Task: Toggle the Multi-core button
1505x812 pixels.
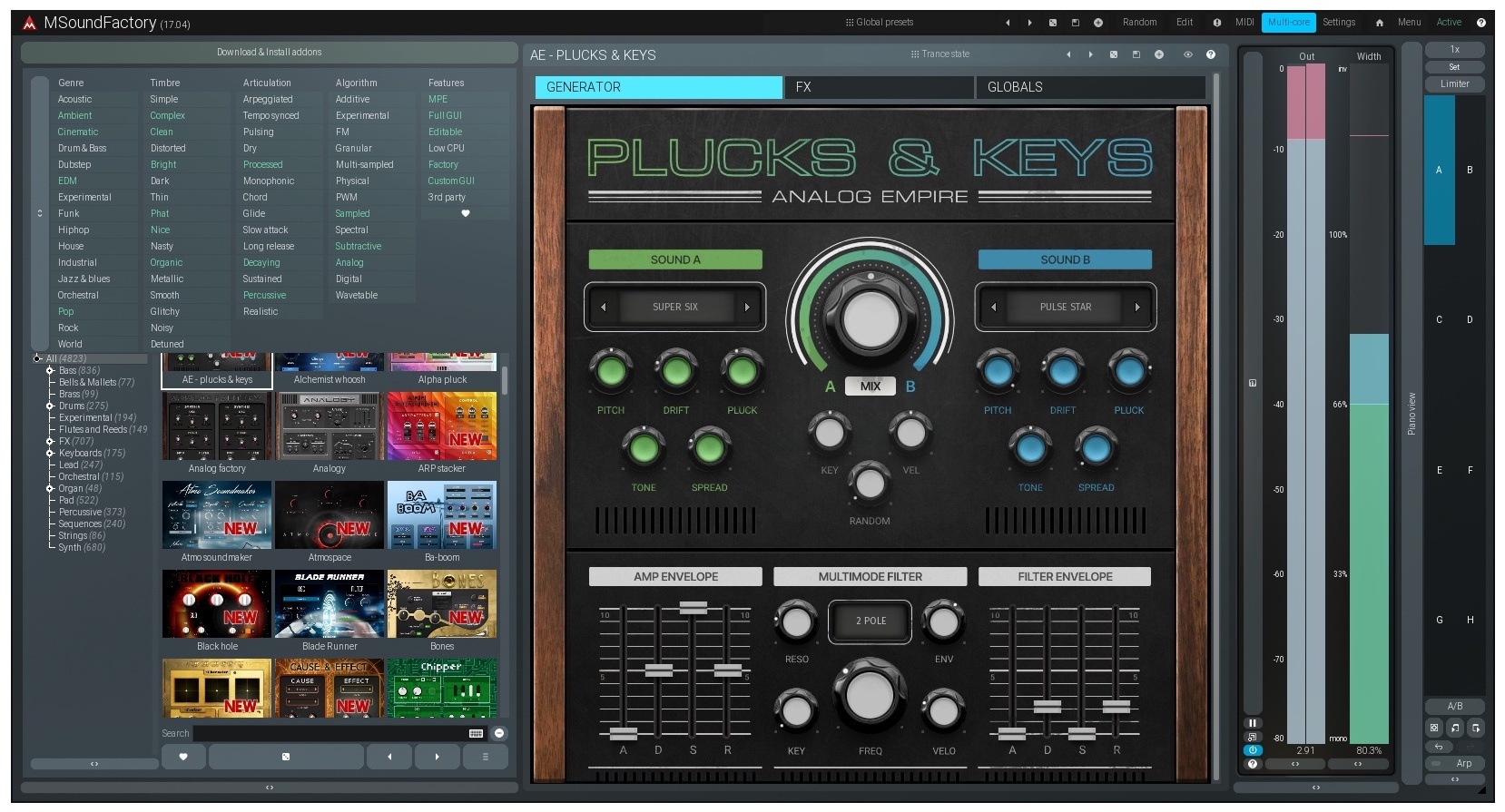Action: click(1288, 23)
